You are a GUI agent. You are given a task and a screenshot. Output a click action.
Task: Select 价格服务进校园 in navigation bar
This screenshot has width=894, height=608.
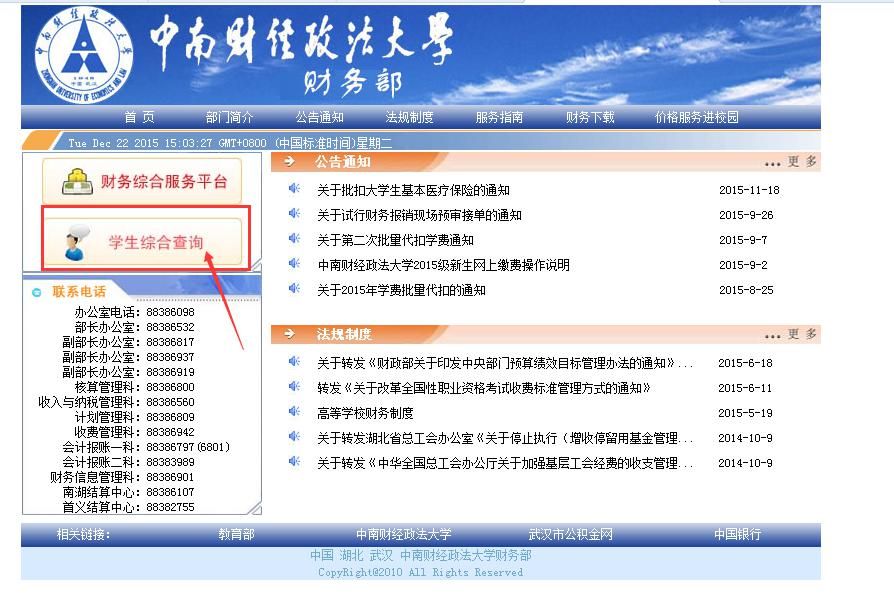[x=696, y=117]
